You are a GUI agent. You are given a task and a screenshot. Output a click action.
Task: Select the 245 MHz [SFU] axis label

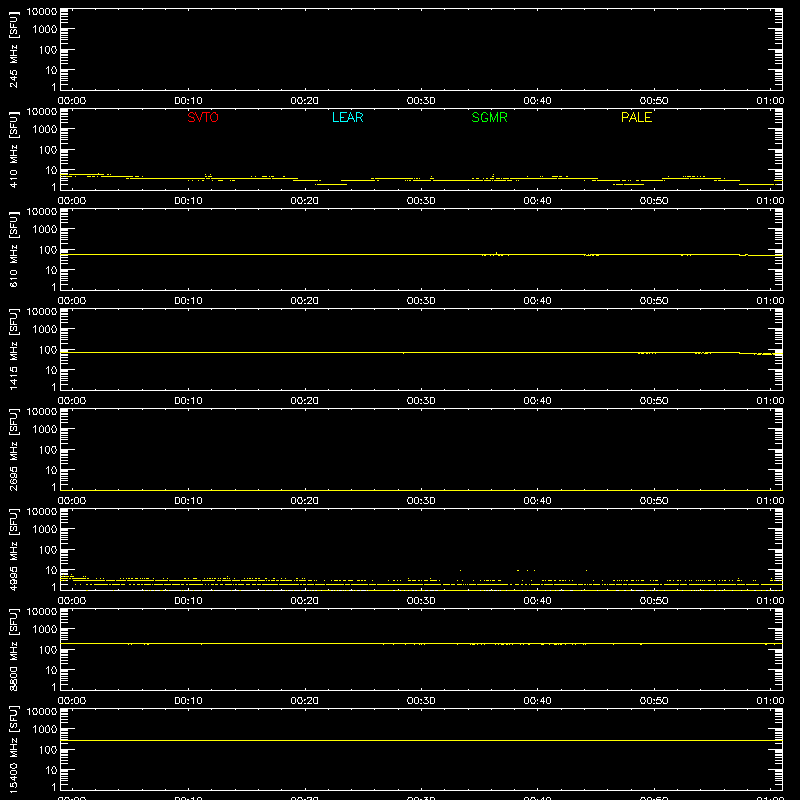[13, 49]
